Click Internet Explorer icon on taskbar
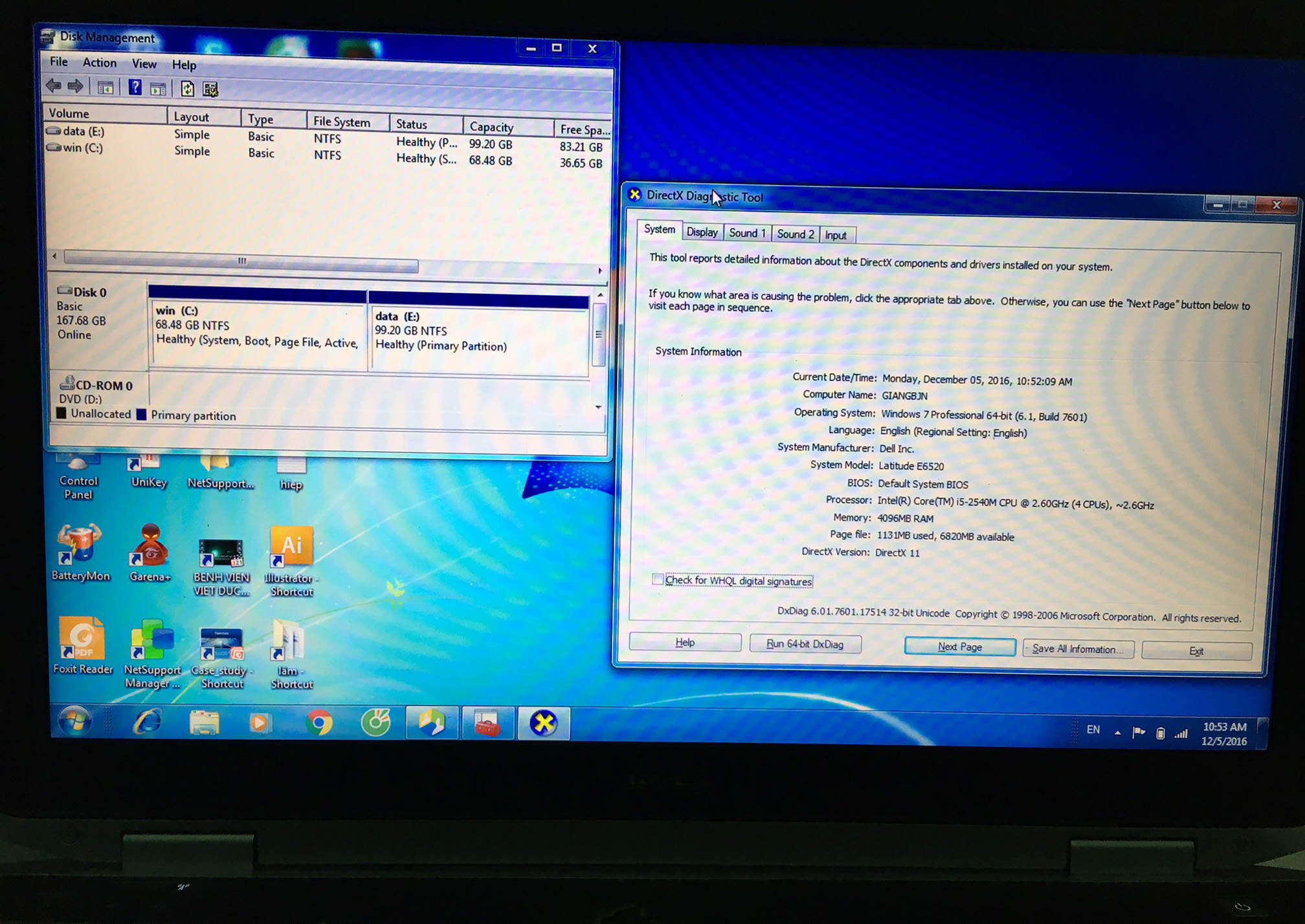Image resolution: width=1305 pixels, height=924 pixels. tap(148, 721)
